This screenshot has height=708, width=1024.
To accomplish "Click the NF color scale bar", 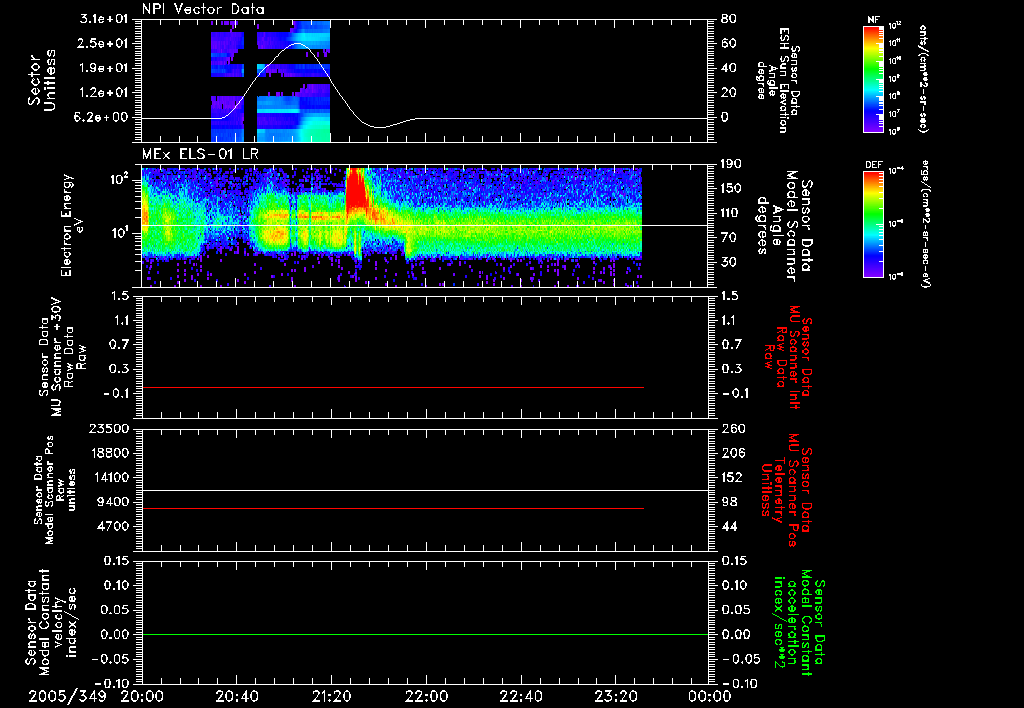I will (x=873, y=78).
